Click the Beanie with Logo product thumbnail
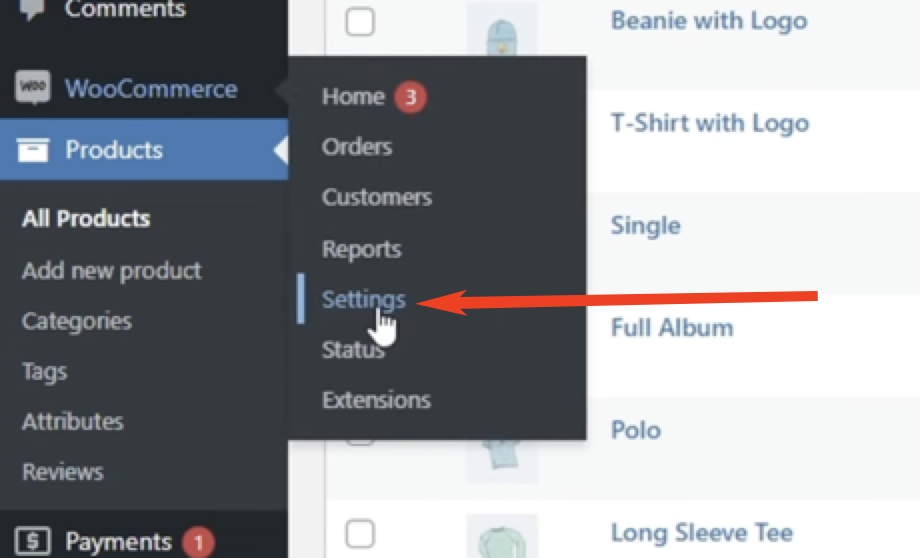 [x=502, y=29]
